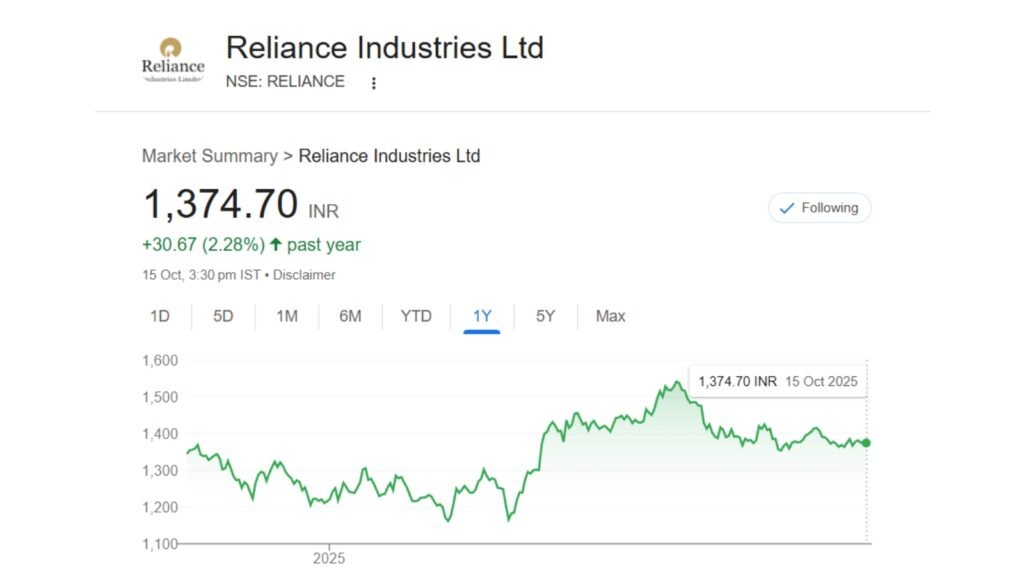
Task: Select the Max time range
Action: point(610,316)
